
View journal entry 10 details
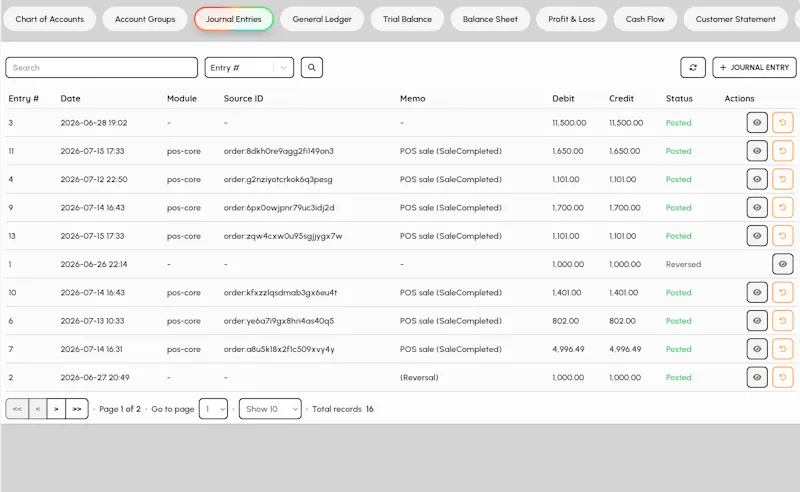[757, 292]
